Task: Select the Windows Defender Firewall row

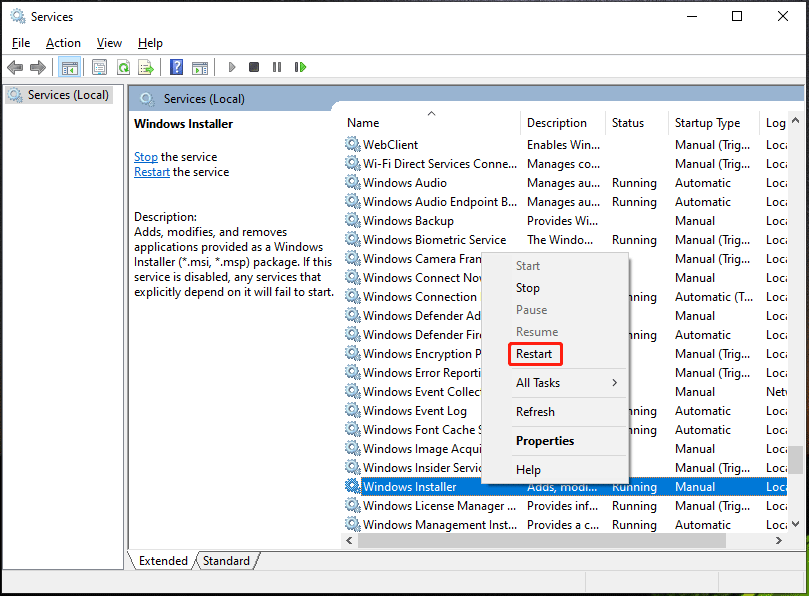Action: [413, 334]
